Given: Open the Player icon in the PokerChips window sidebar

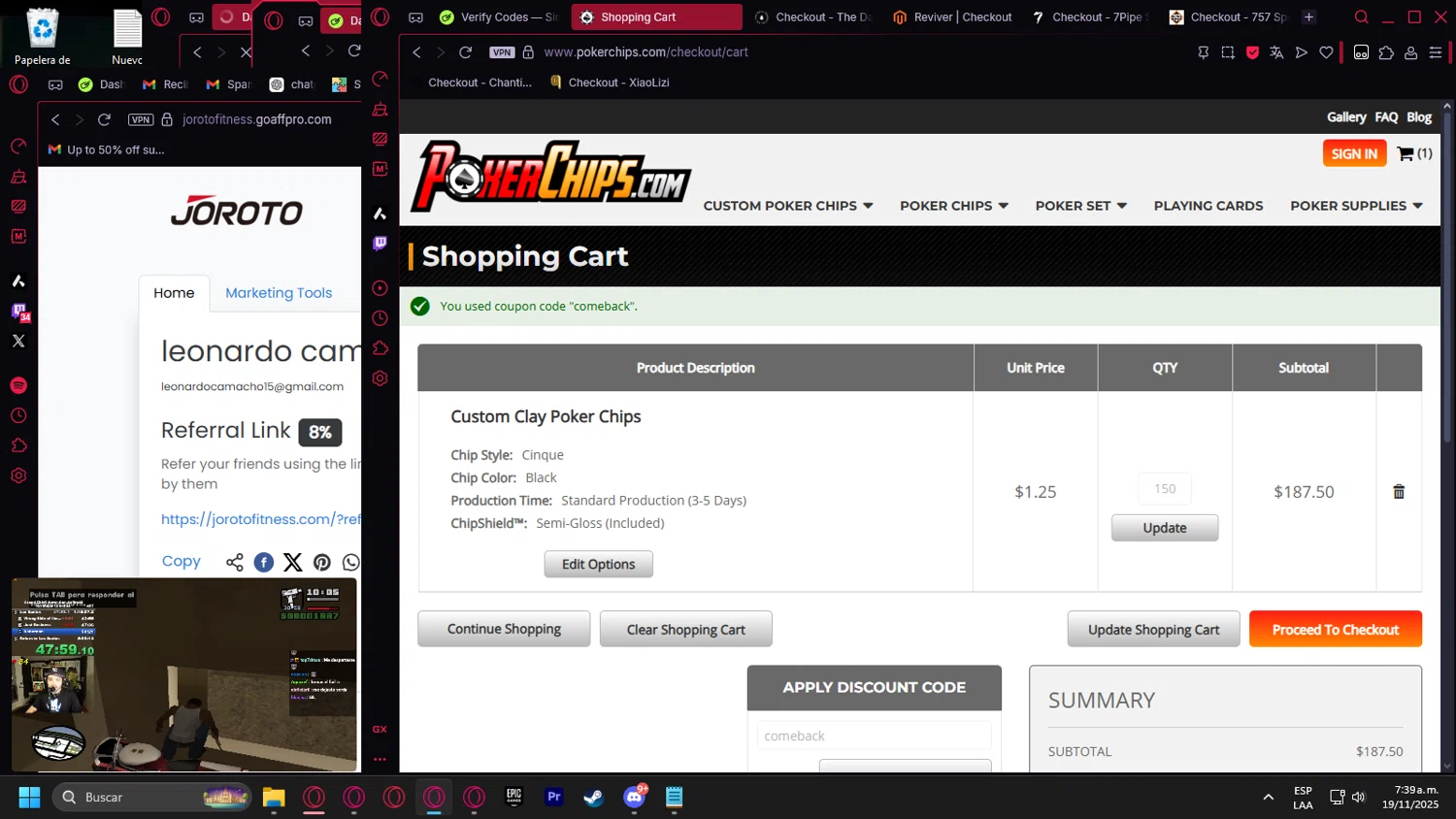Looking at the screenshot, I should pyautogui.click(x=381, y=288).
